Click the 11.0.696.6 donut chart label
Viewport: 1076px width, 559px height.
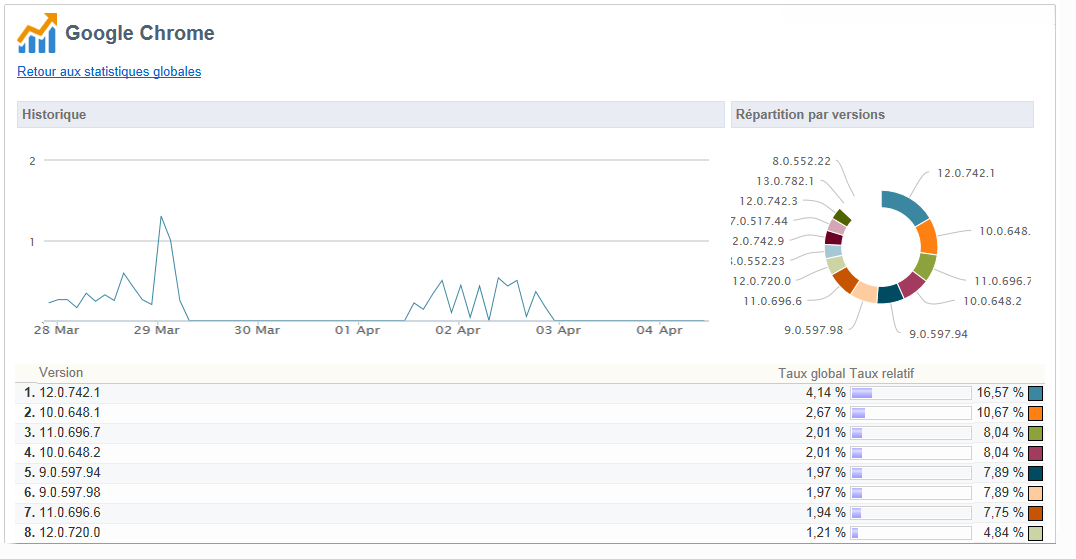tap(773, 301)
